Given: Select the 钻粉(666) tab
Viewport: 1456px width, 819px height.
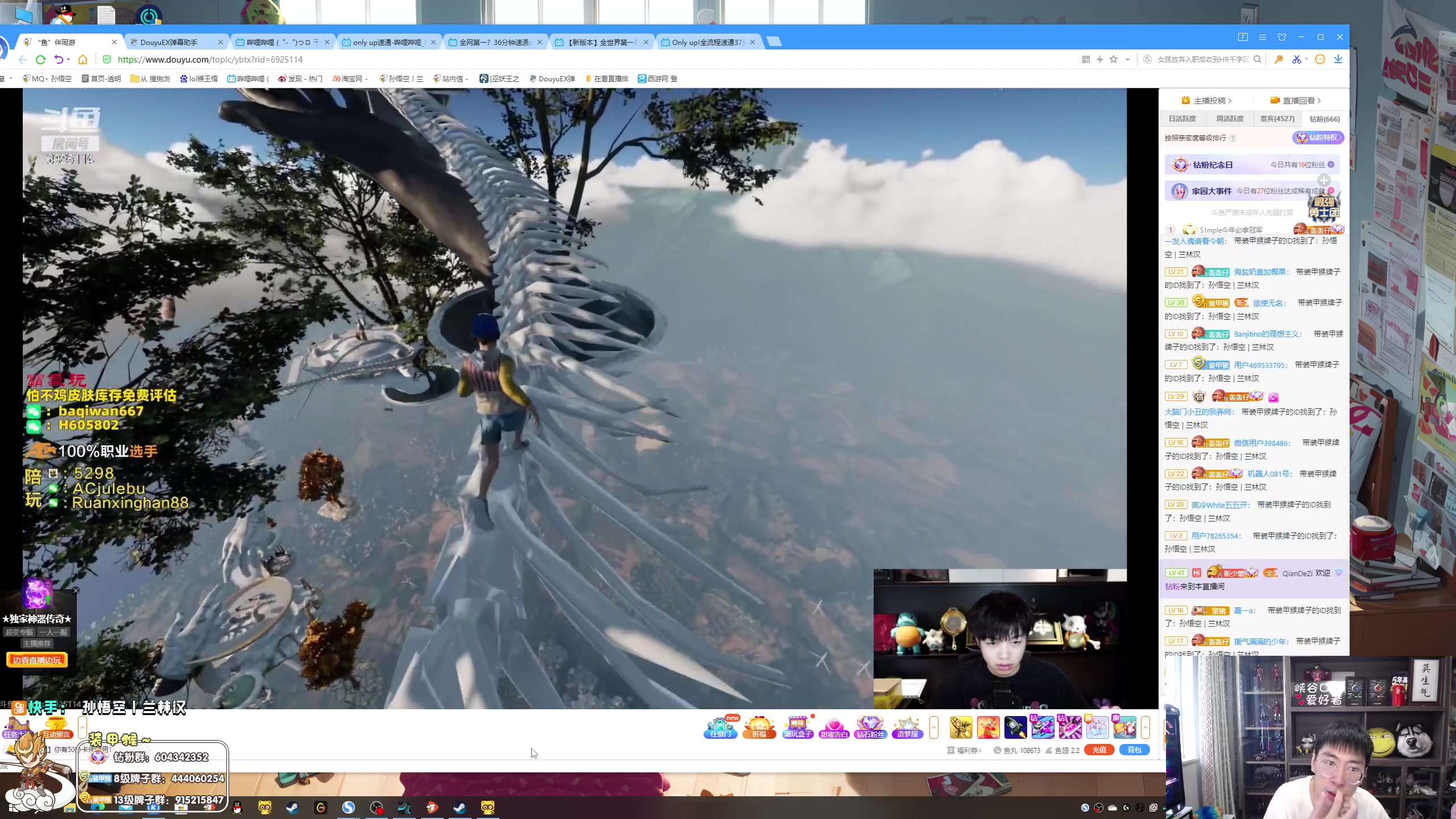Looking at the screenshot, I should (1325, 119).
